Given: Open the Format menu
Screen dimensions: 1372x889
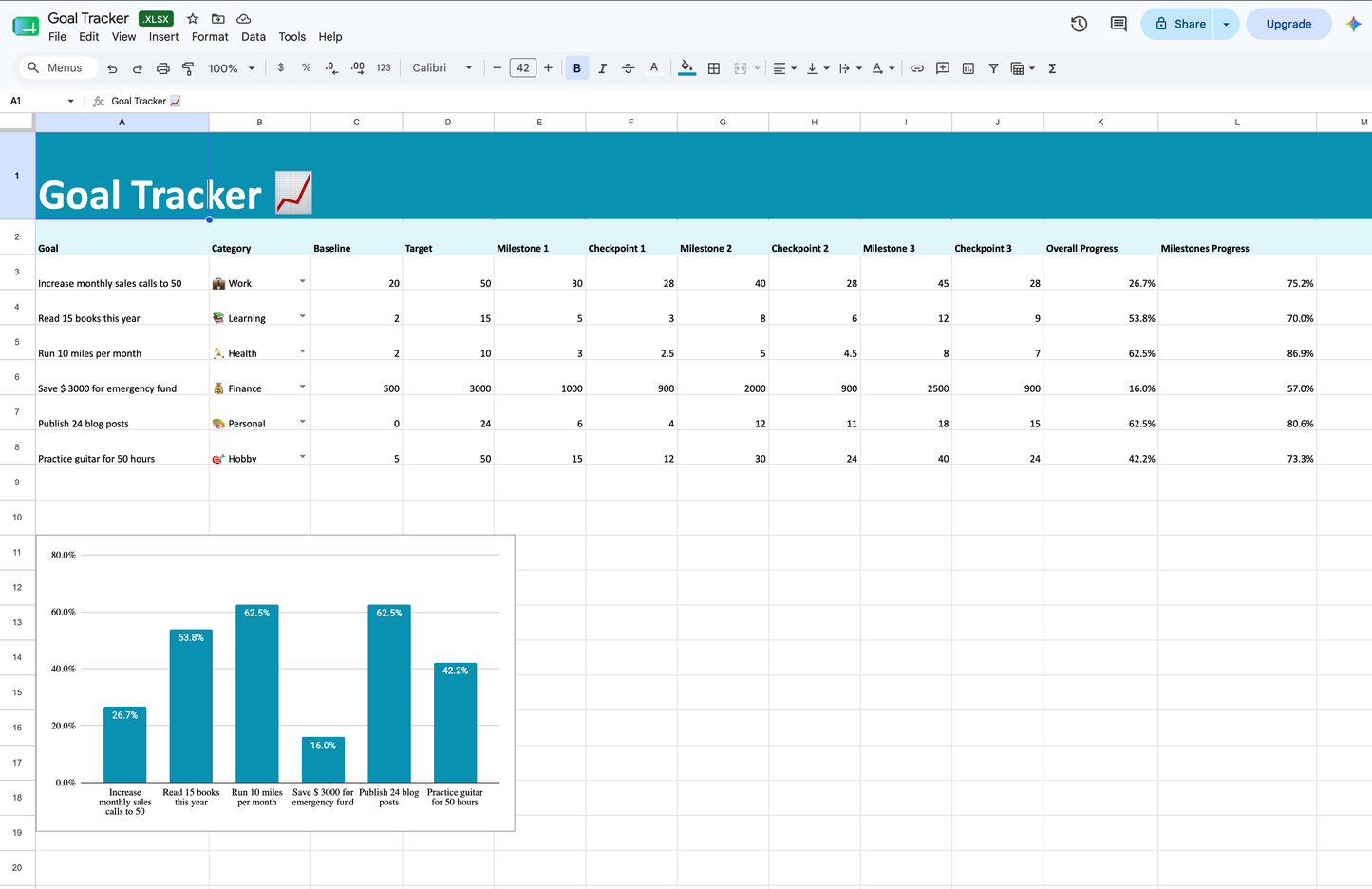Looking at the screenshot, I should (210, 37).
